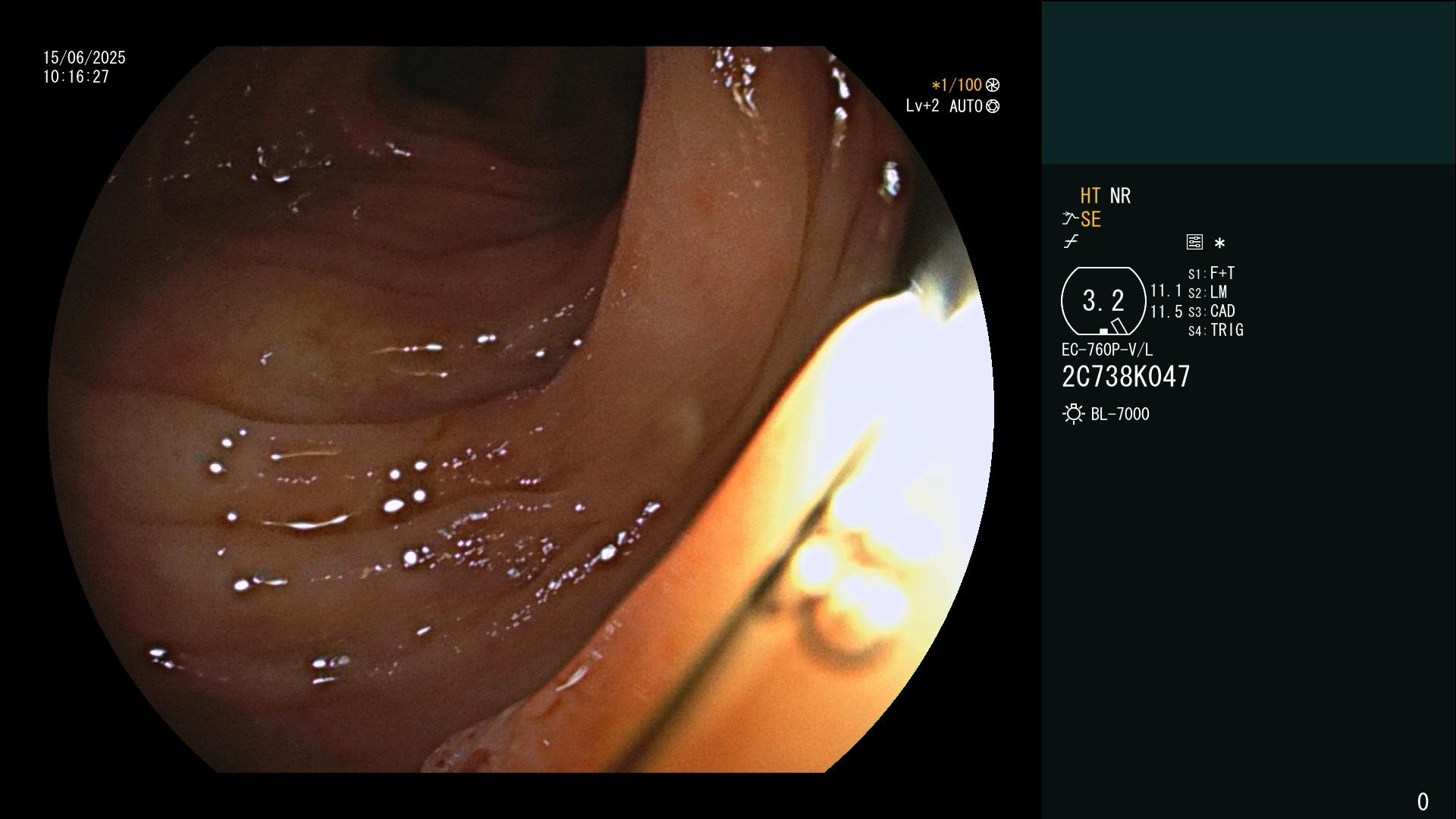Select the NR noise reduction indicator
This screenshot has height=819, width=1456.
click(x=1120, y=196)
